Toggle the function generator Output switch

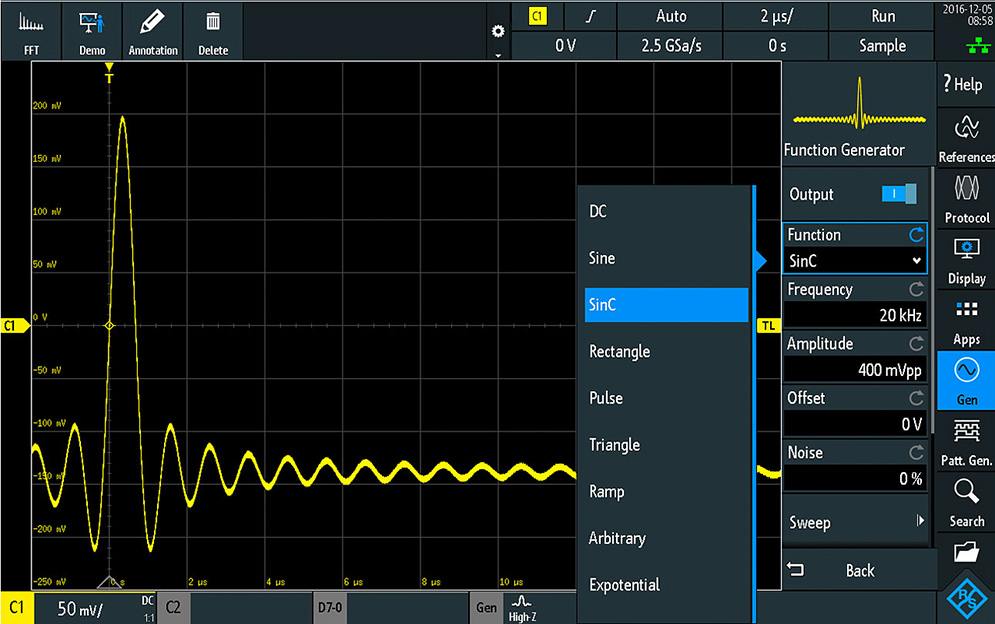point(898,194)
